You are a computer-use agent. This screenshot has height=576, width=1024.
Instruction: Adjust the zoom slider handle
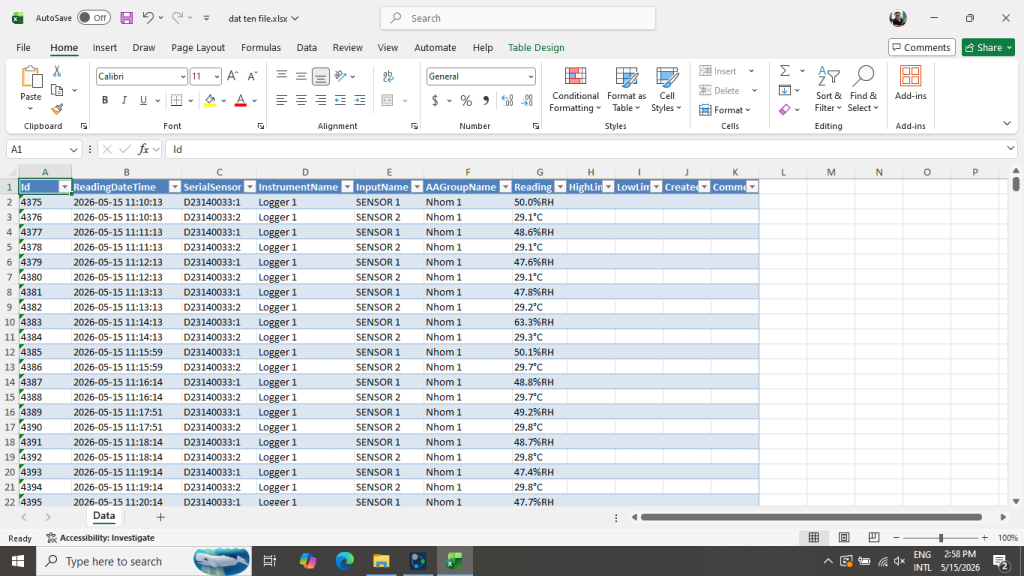click(940, 537)
